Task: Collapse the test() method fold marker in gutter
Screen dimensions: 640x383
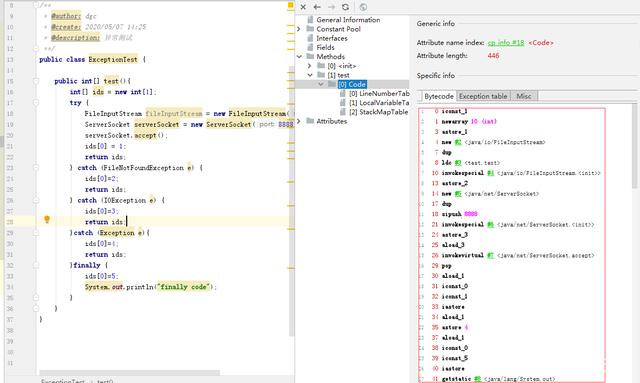Action: click(x=36, y=81)
